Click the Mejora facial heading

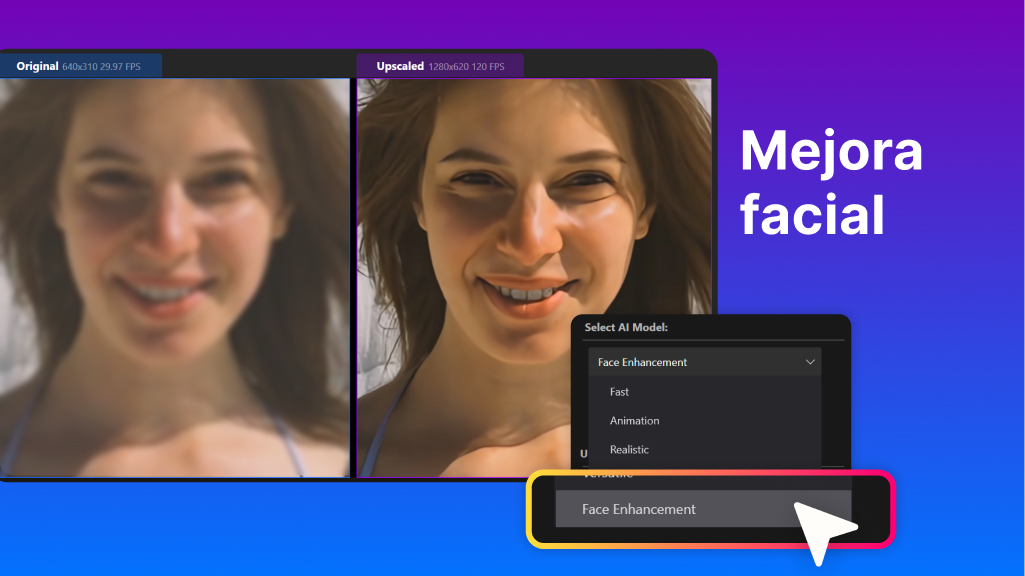coord(831,183)
